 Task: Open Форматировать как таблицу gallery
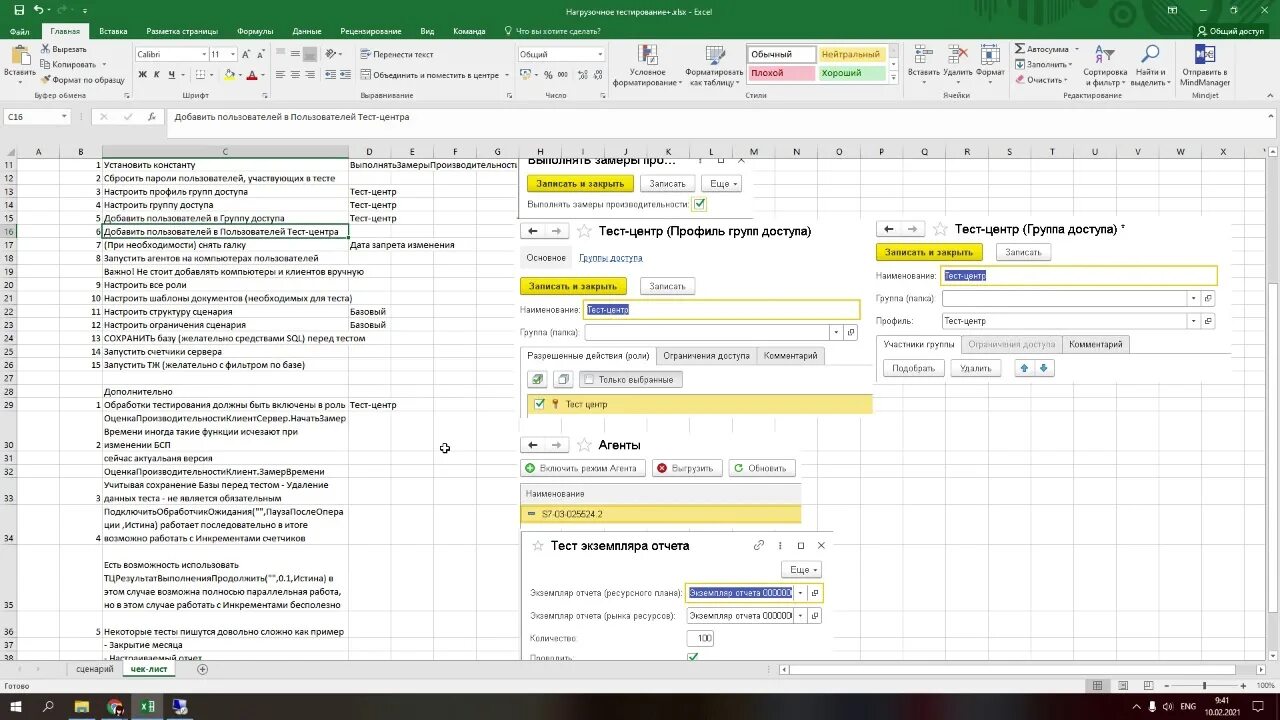point(713,66)
